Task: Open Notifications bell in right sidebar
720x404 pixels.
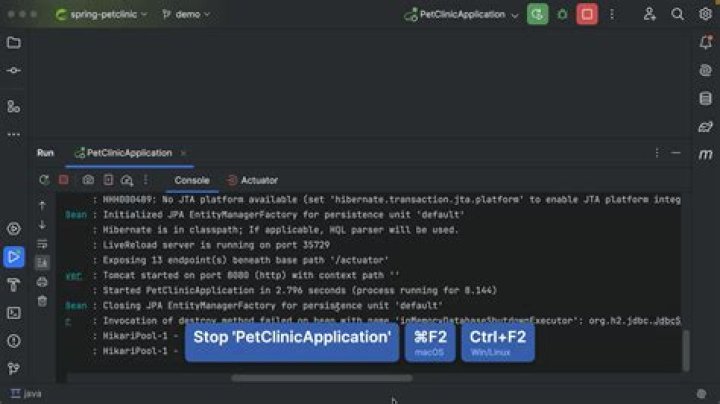Action: click(x=706, y=42)
